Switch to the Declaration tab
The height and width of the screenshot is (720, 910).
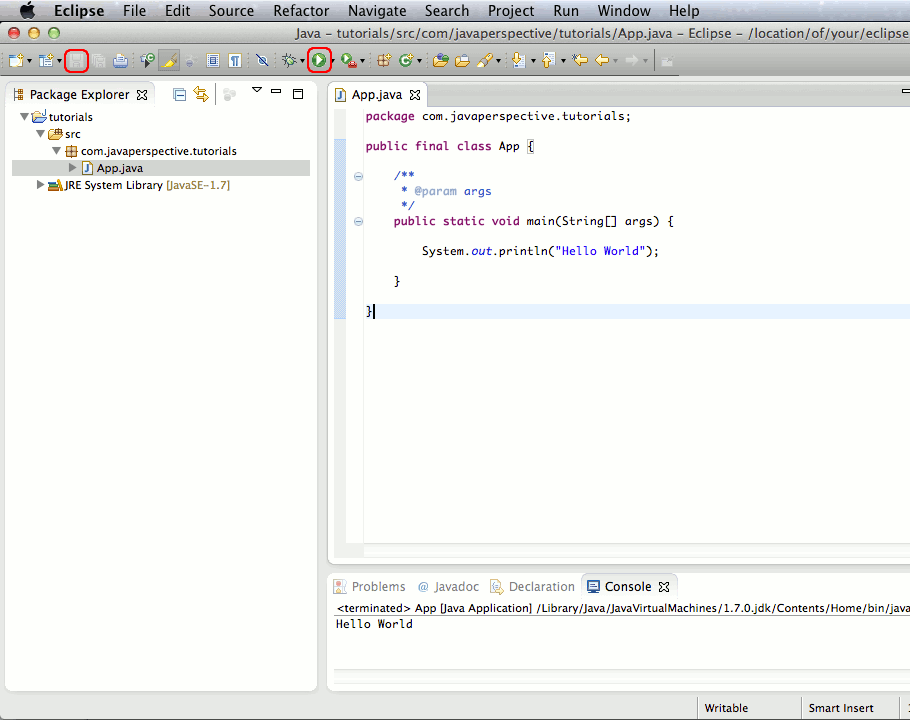532,587
